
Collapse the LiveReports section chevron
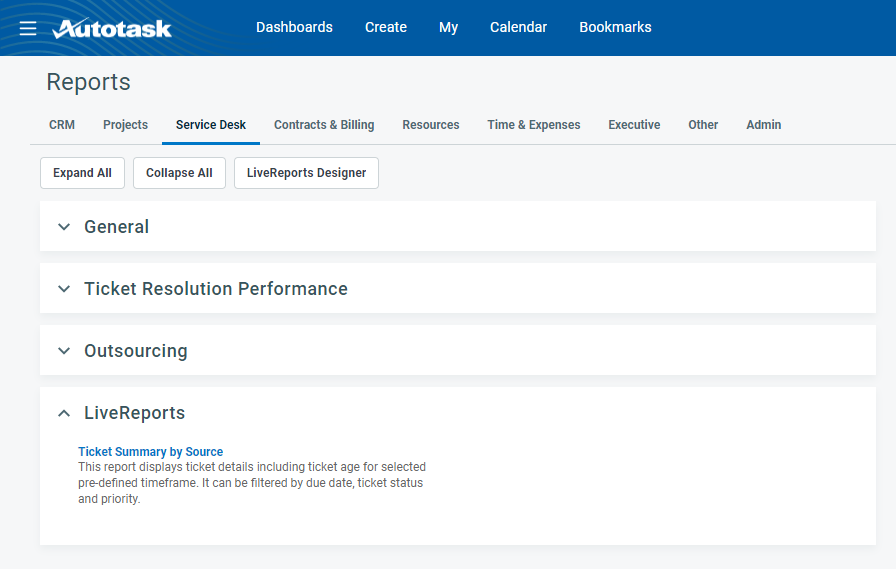pyautogui.click(x=64, y=413)
